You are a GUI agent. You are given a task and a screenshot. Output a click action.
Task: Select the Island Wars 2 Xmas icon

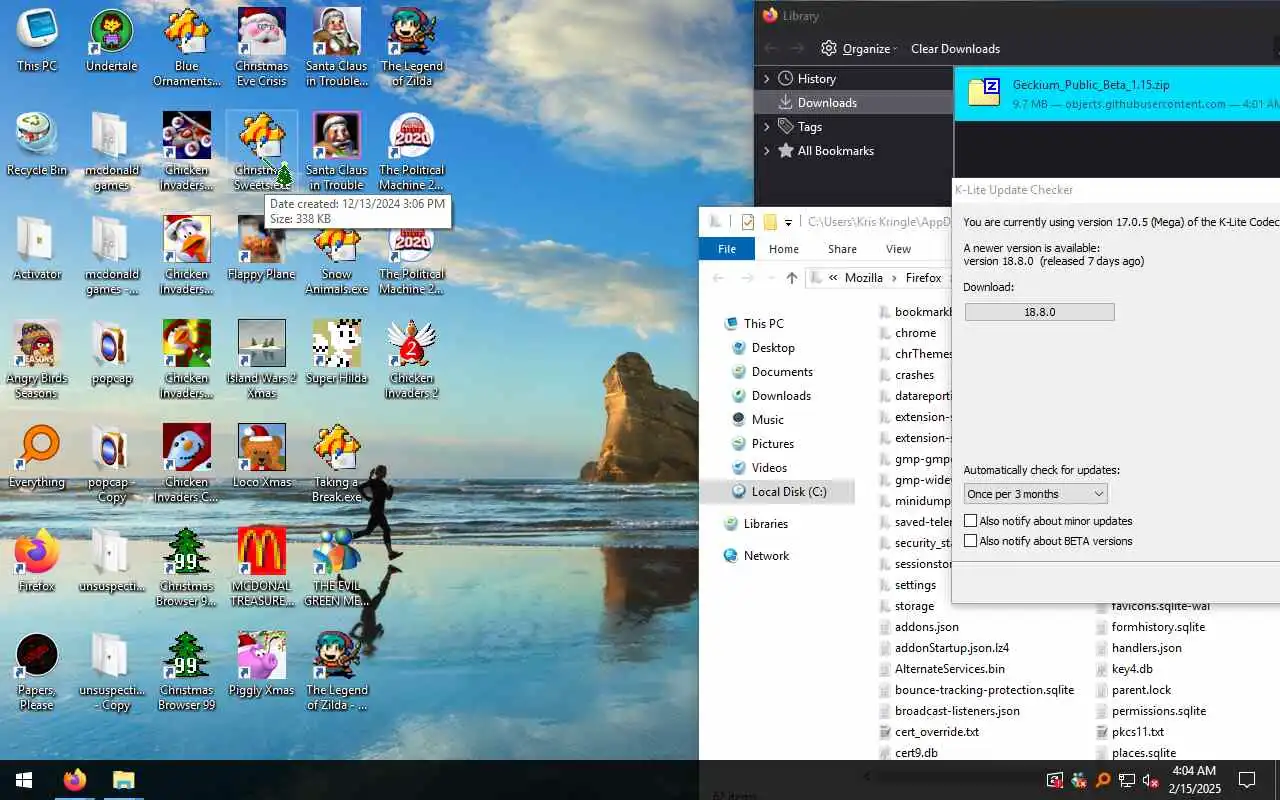pyautogui.click(x=261, y=360)
